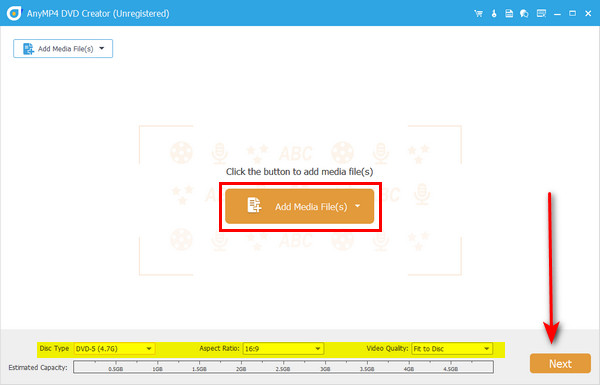600x385 pixels.
Task: Expand the arrow on orange Add Media File(s) button
Action: [357, 206]
